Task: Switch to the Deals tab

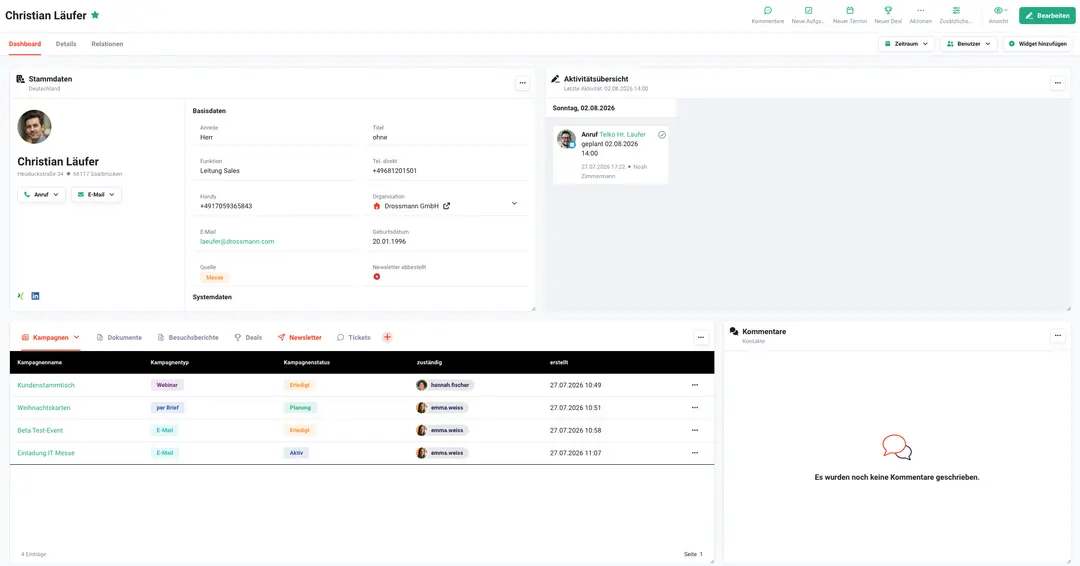Action: tap(248, 337)
